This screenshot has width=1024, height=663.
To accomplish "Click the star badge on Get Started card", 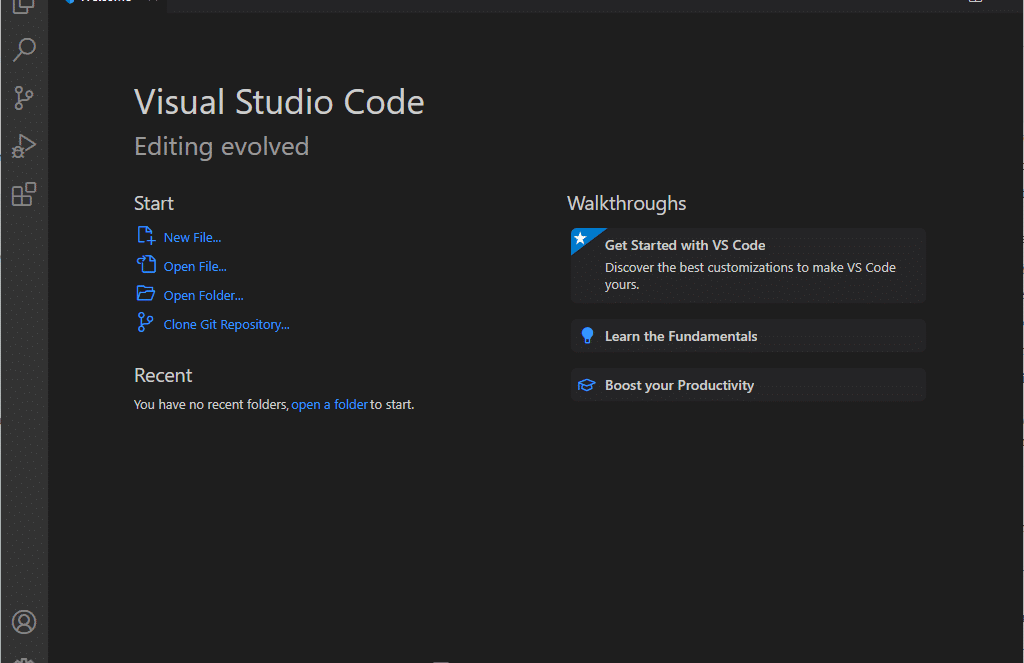I will (580, 238).
